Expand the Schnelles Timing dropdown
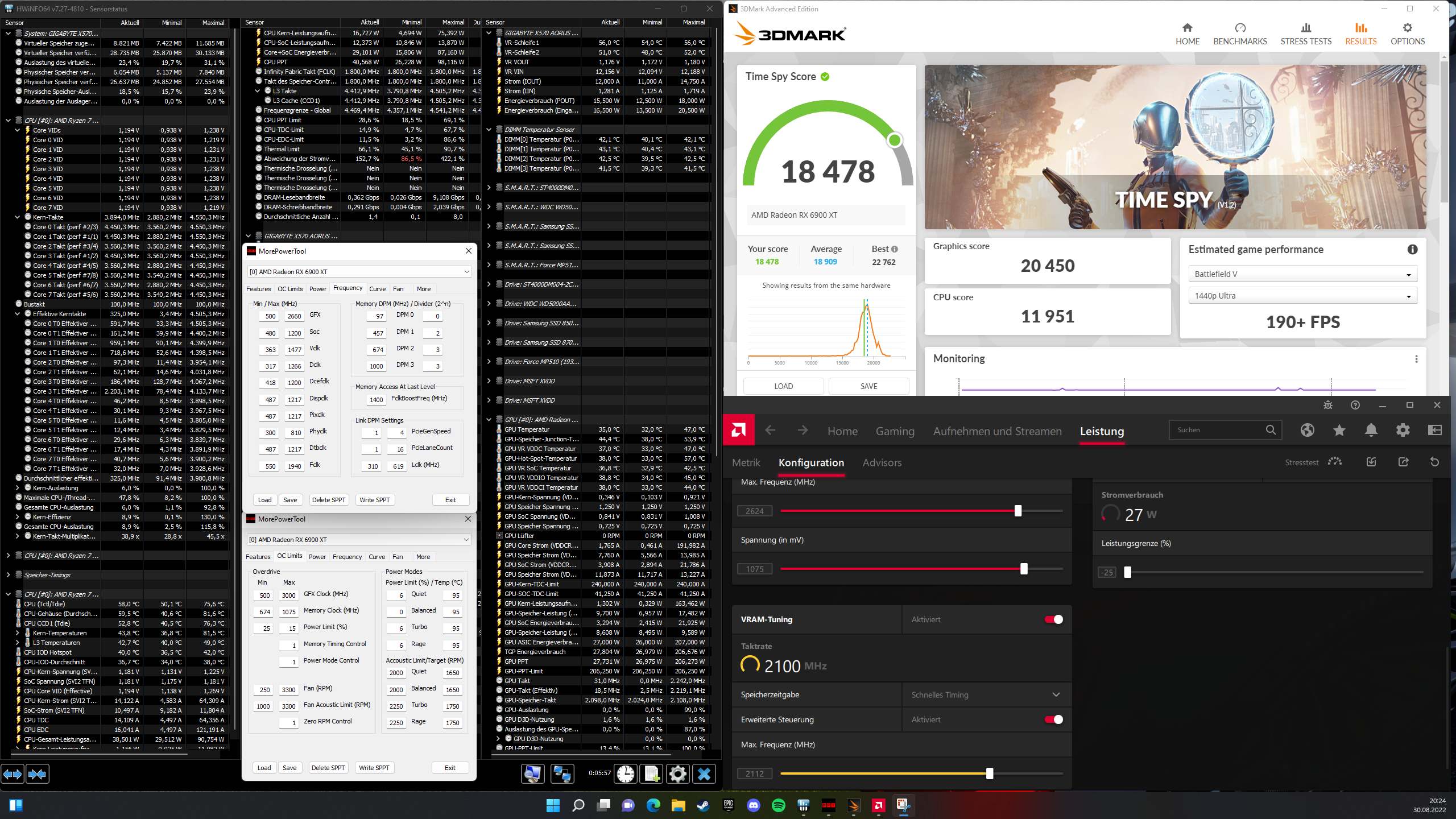This screenshot has height=819, width=1456. tap(986, 694)
